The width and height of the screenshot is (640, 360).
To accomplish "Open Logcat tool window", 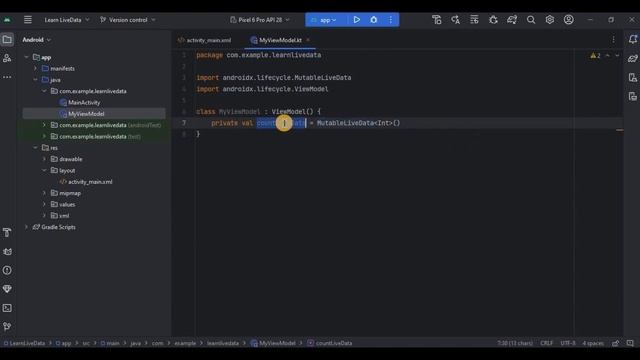I will [7, 251].
